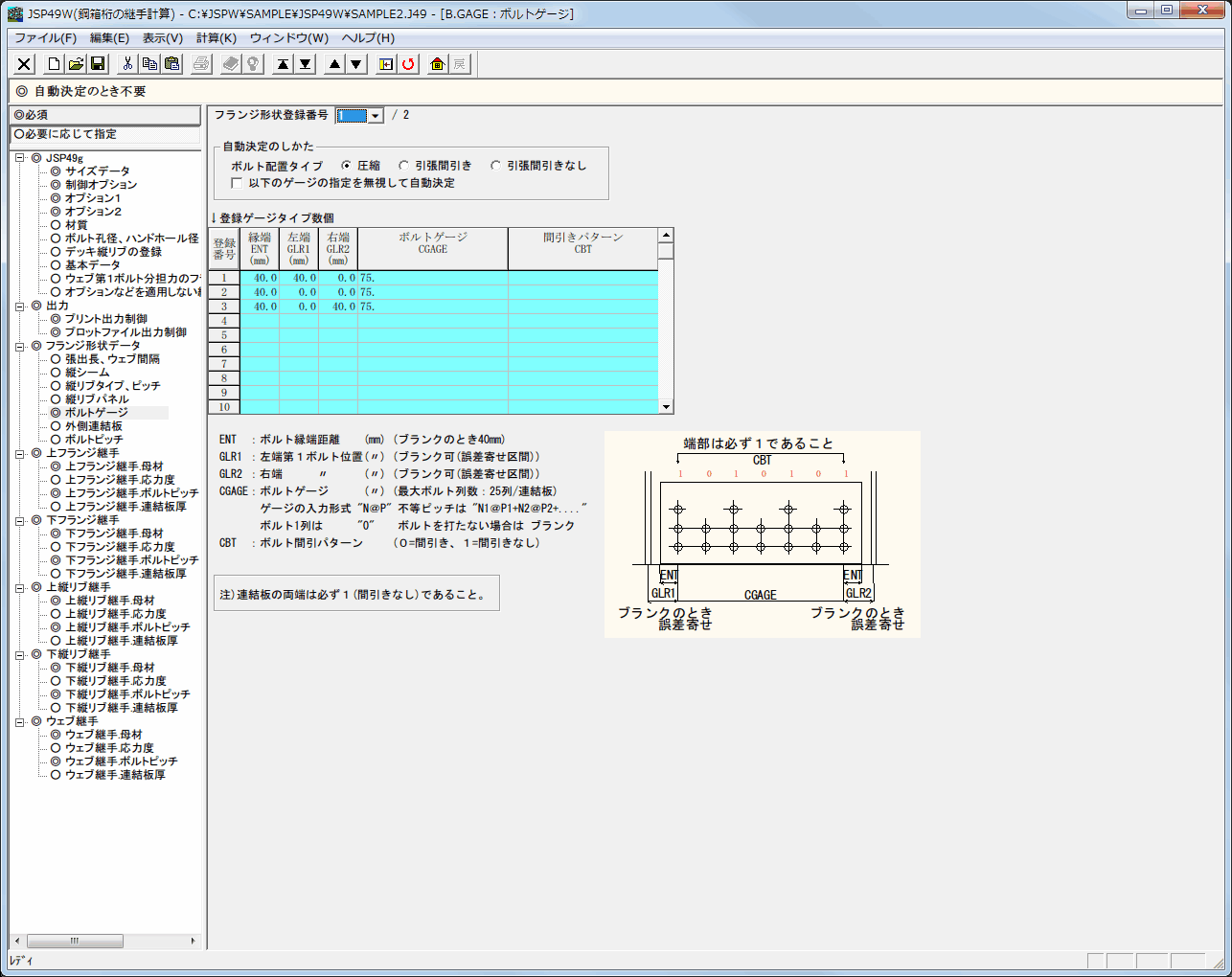Open the flange shape registration number dropdown
Image resolution: width=1232 pixels, height=977 pixels.
point(376,116)
